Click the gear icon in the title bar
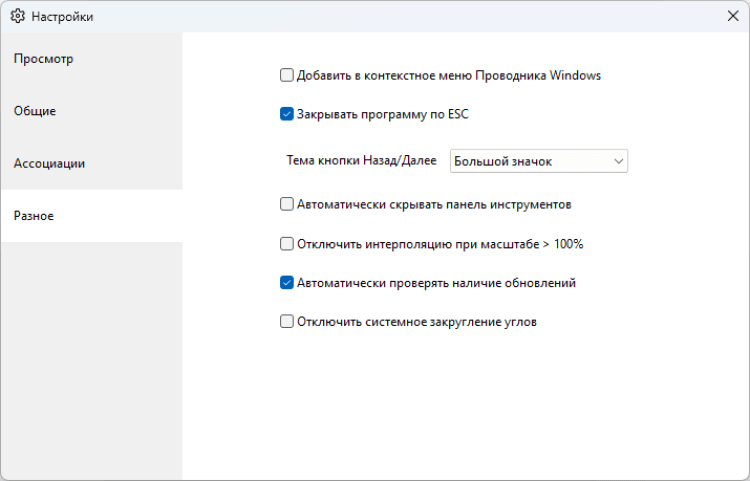750x481 pixels. click(x=17, y=17)
